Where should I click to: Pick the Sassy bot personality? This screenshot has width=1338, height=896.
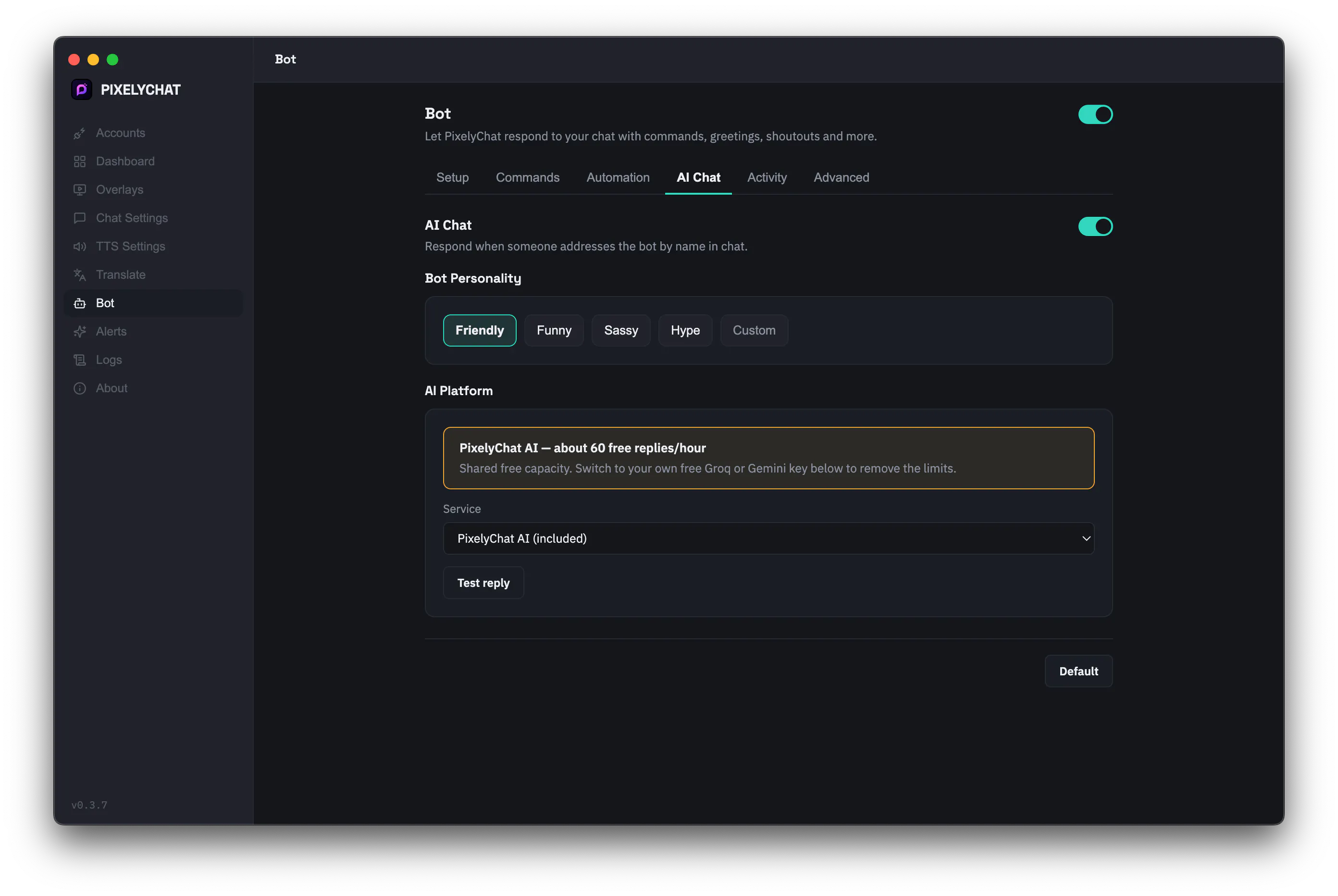pyautogui.click(x=621, y=330)
